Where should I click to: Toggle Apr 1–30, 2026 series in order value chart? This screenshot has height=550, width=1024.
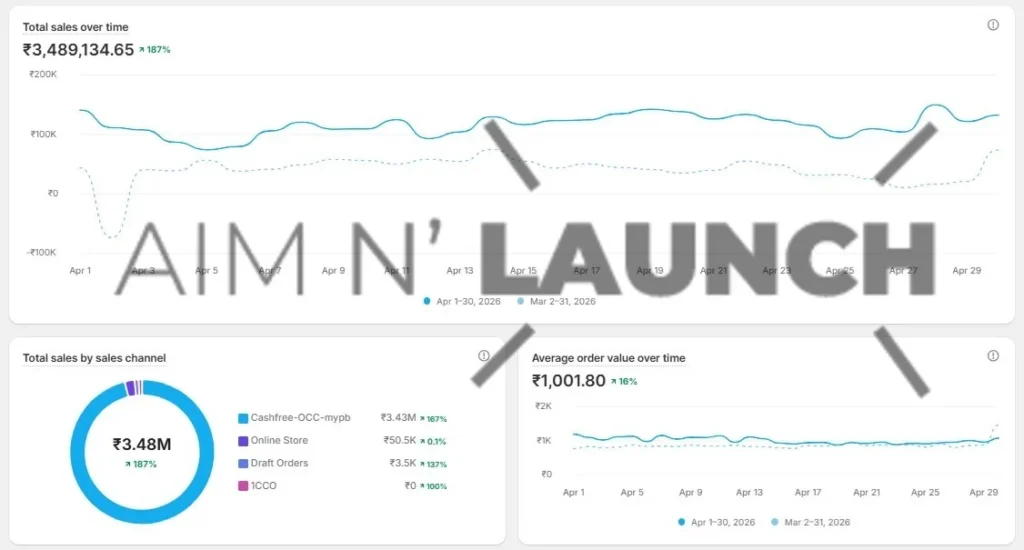(716, 522)
